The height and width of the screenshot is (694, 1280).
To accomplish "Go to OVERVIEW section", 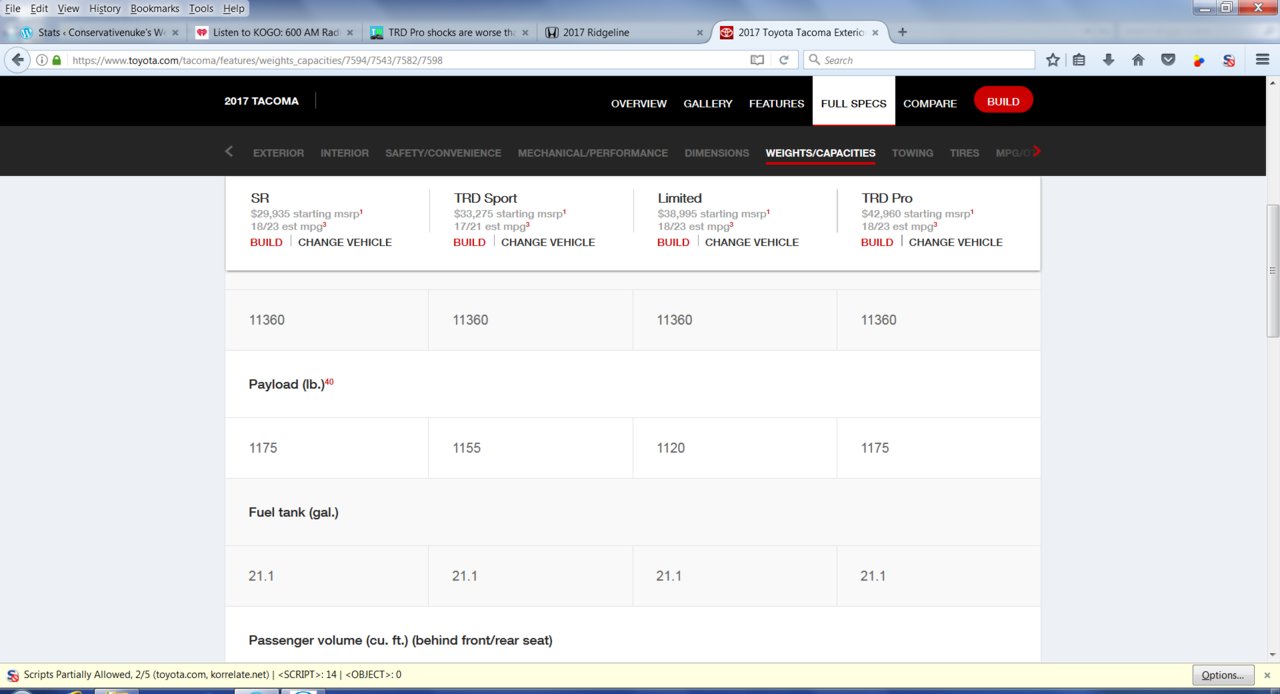I will coord(639,103).
